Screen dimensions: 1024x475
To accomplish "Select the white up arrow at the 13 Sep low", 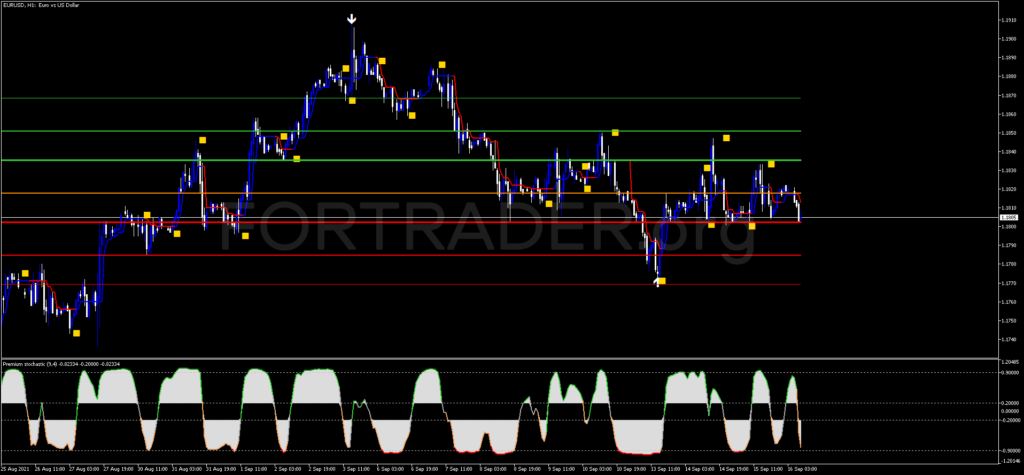I will (656, 281).
